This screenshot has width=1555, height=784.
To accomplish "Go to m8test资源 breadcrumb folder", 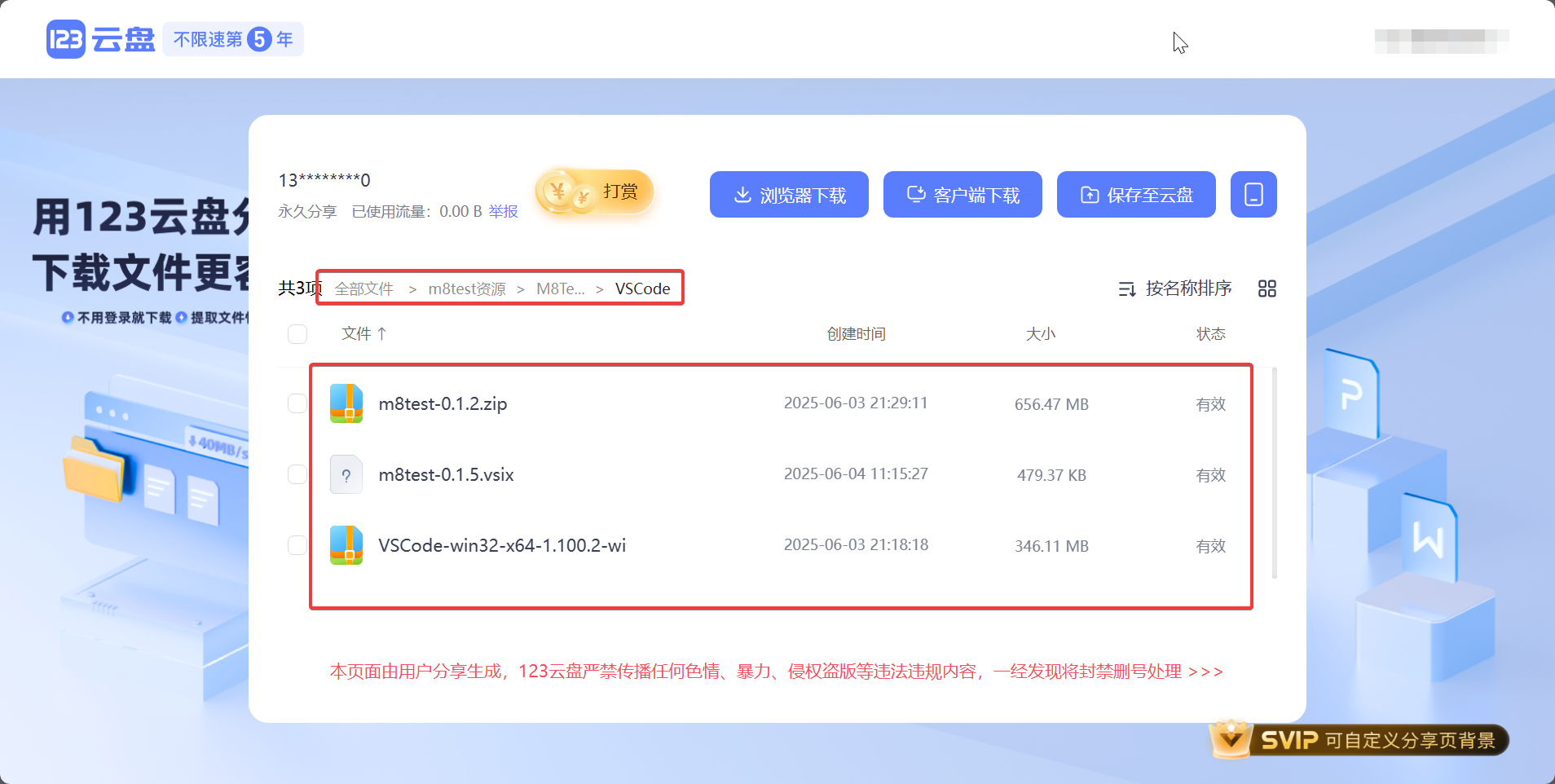I will (467, 289).
